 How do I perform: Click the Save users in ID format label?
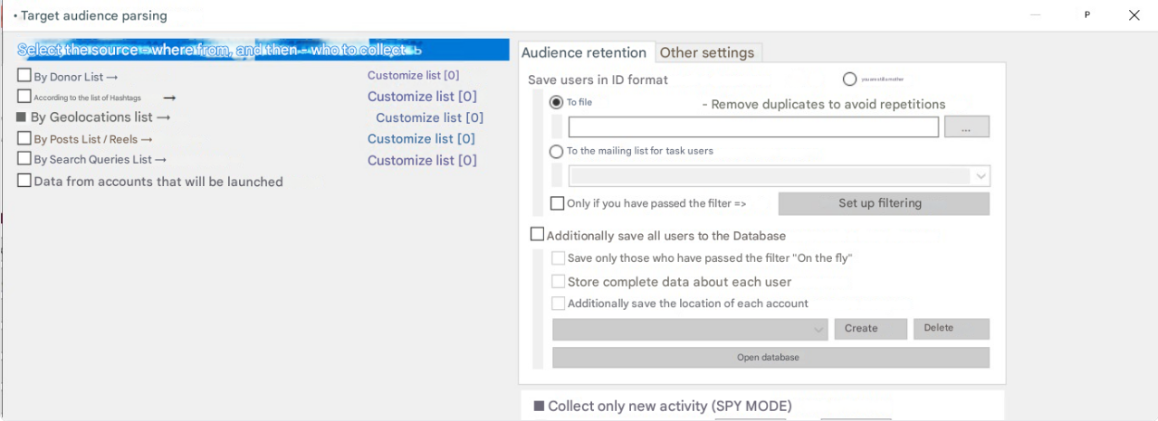[x=598, y=80]
